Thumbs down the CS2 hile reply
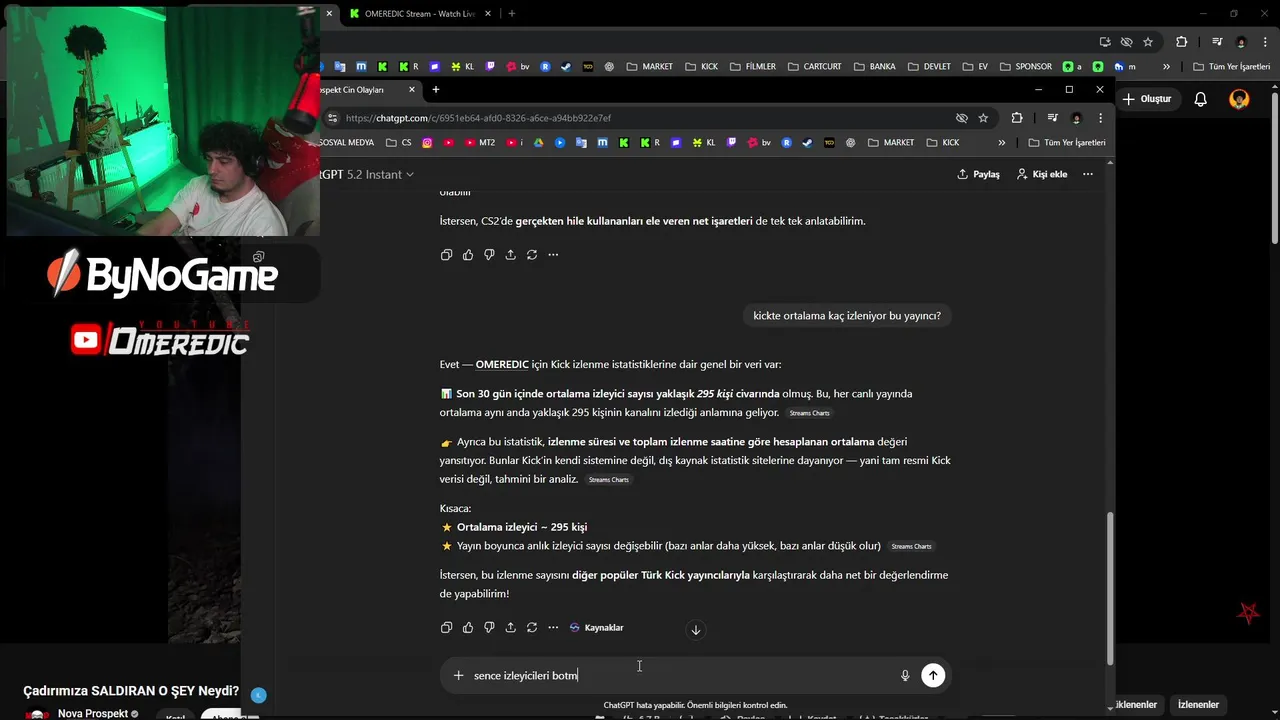1280x720 pixels. [489, 255]
